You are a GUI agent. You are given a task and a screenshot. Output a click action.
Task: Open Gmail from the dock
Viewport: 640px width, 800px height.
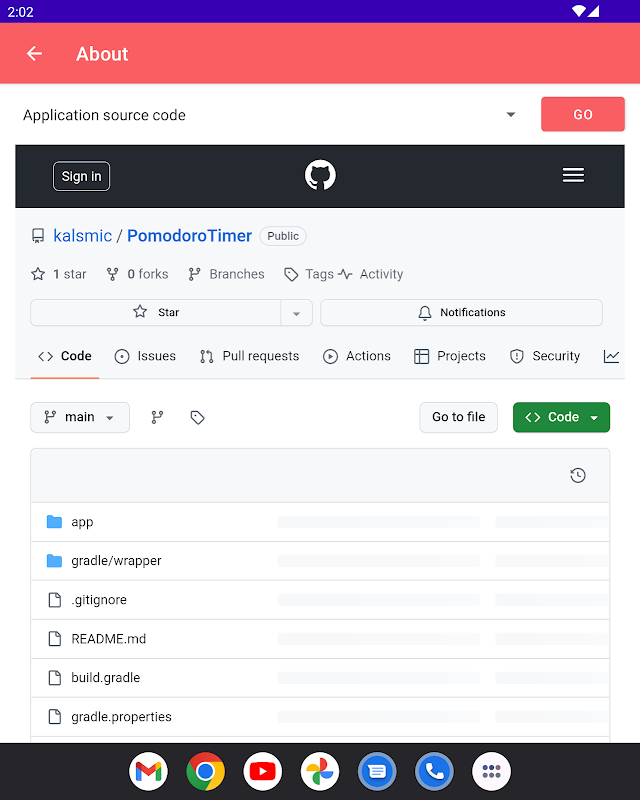coord(148,771)
